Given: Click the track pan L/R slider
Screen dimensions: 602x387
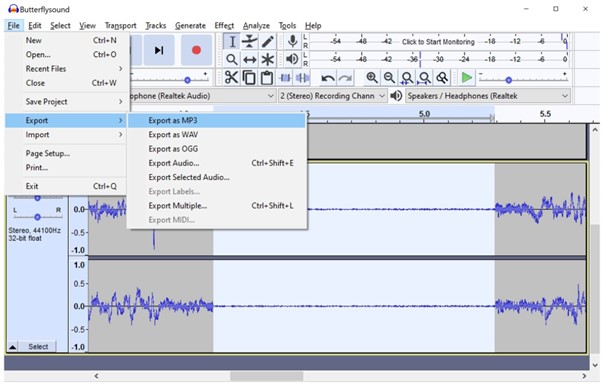Looking at the screenshot, I should coord(37,217).
